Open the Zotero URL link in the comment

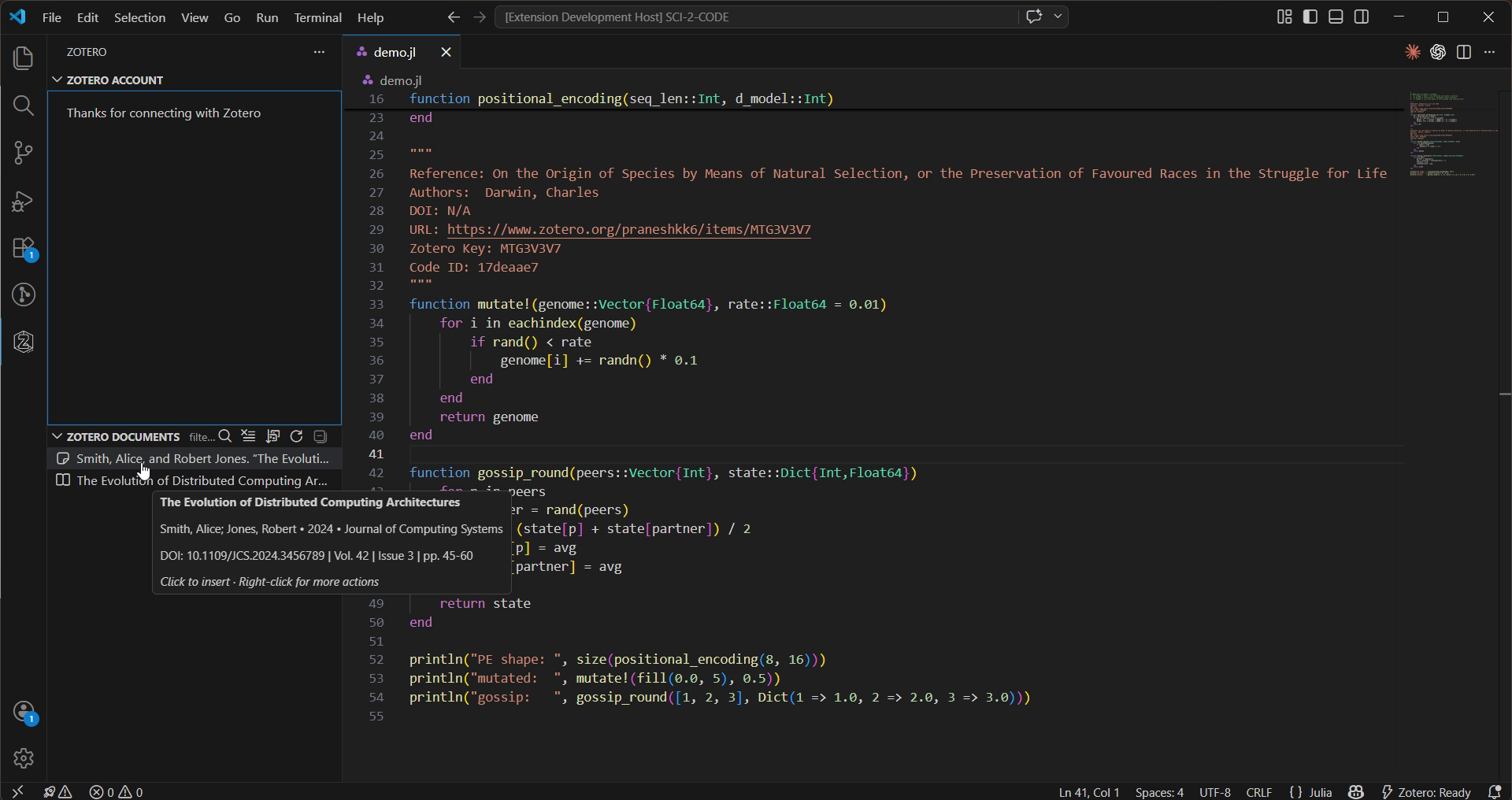point(628,230)
